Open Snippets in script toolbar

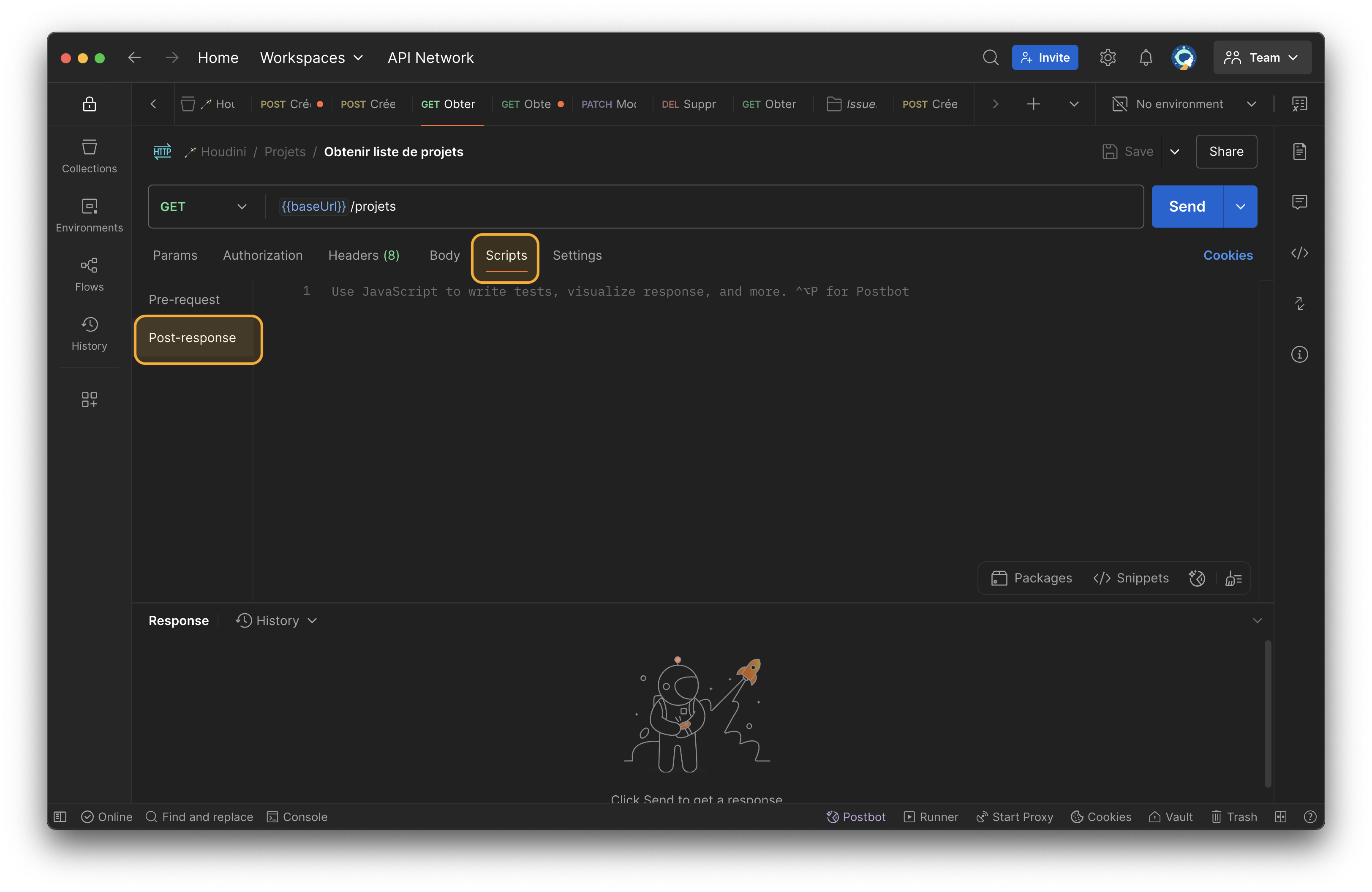[x=1130, y=578]
